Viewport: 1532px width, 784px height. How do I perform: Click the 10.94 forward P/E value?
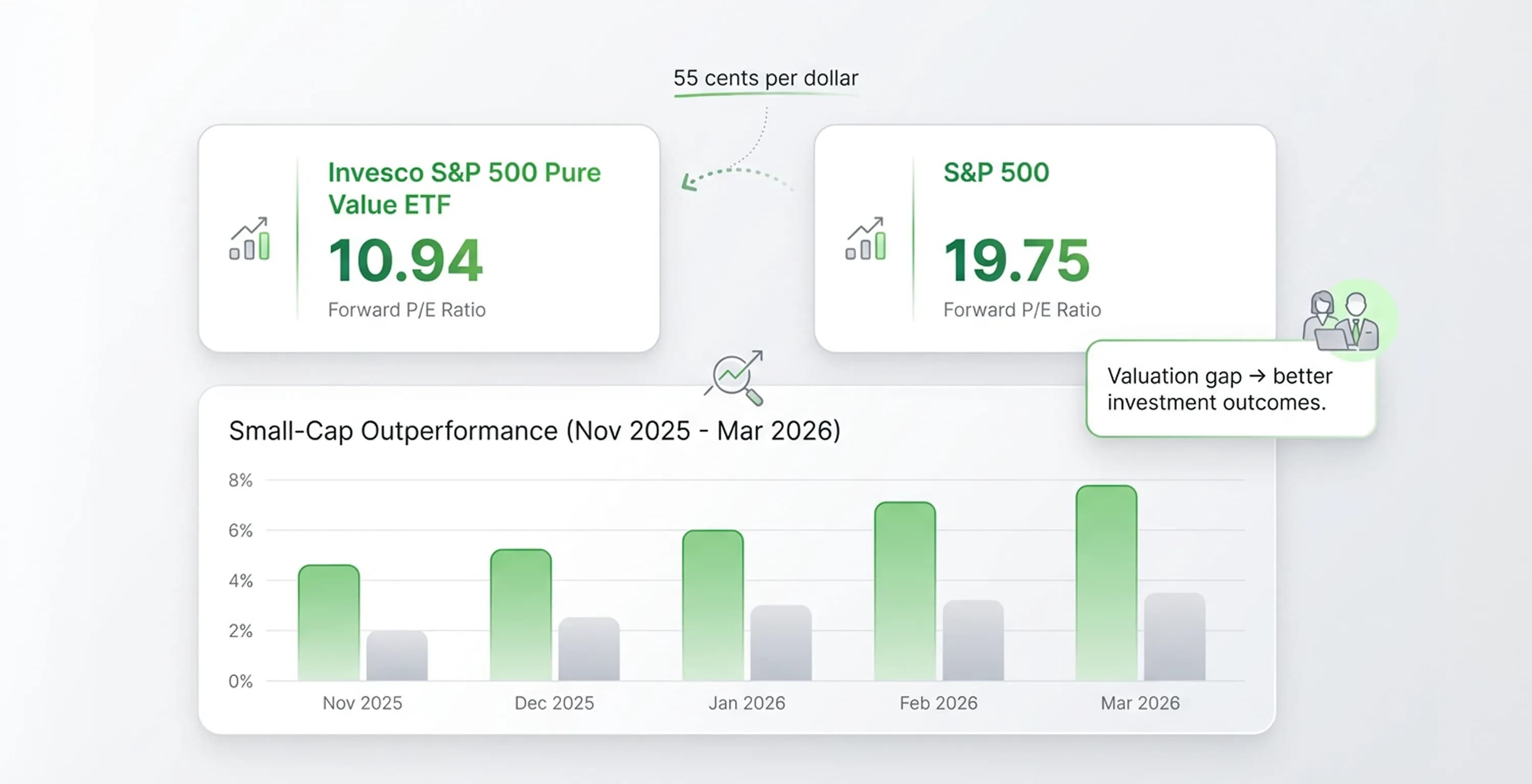click(x=405, y=260)
